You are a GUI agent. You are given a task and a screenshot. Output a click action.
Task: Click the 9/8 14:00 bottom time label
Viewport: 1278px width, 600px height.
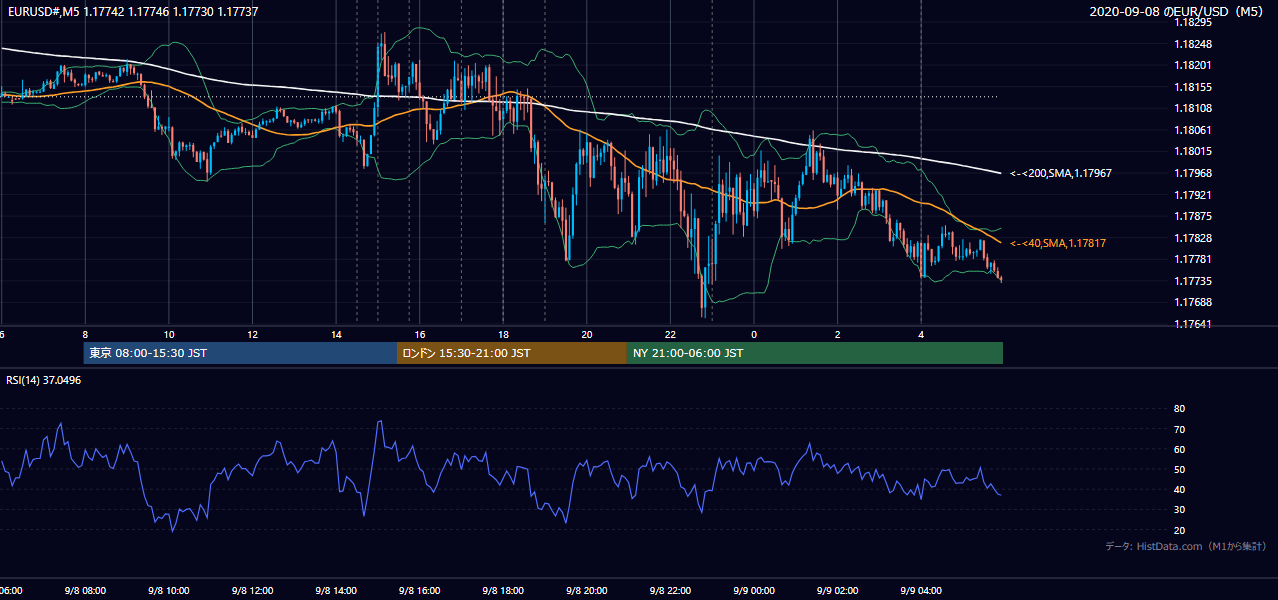click(x=335, y=591)
